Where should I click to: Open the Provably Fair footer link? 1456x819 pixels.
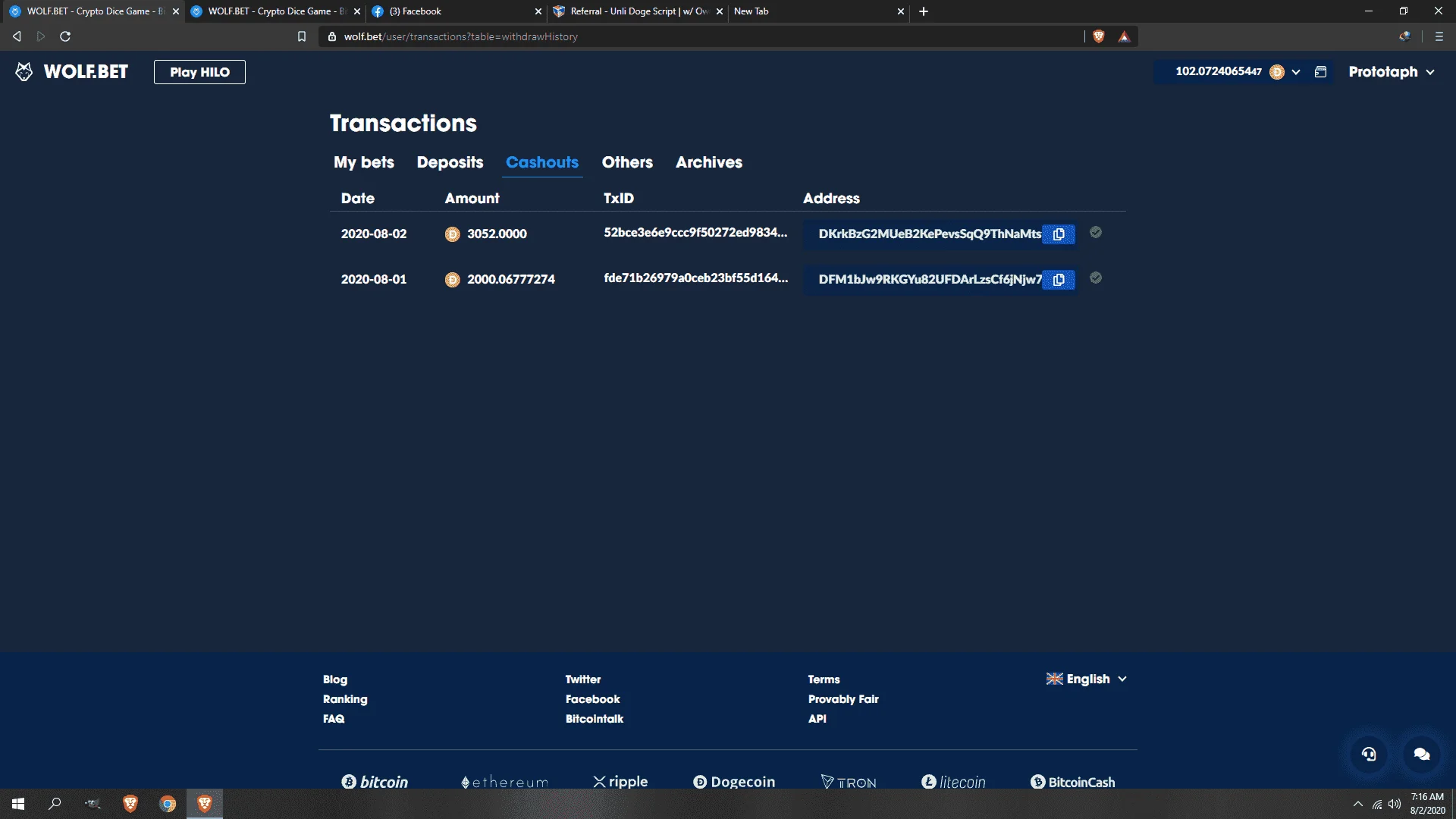843,699
